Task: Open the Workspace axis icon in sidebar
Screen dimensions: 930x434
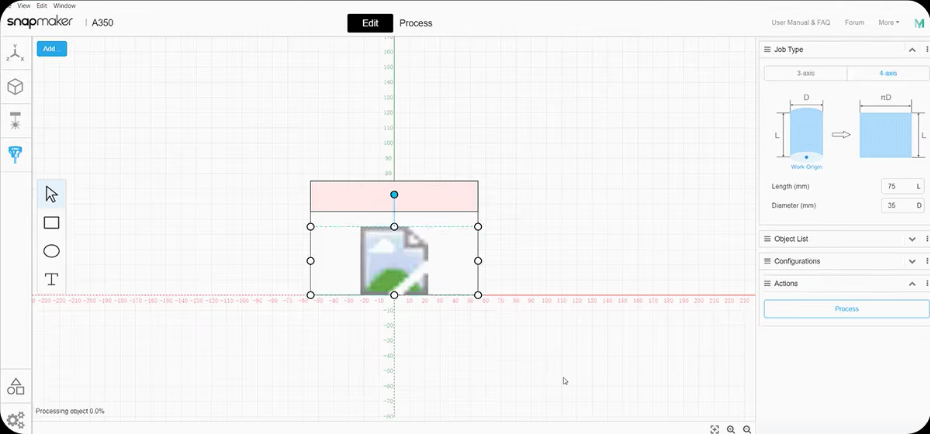Action: point(15,53)
